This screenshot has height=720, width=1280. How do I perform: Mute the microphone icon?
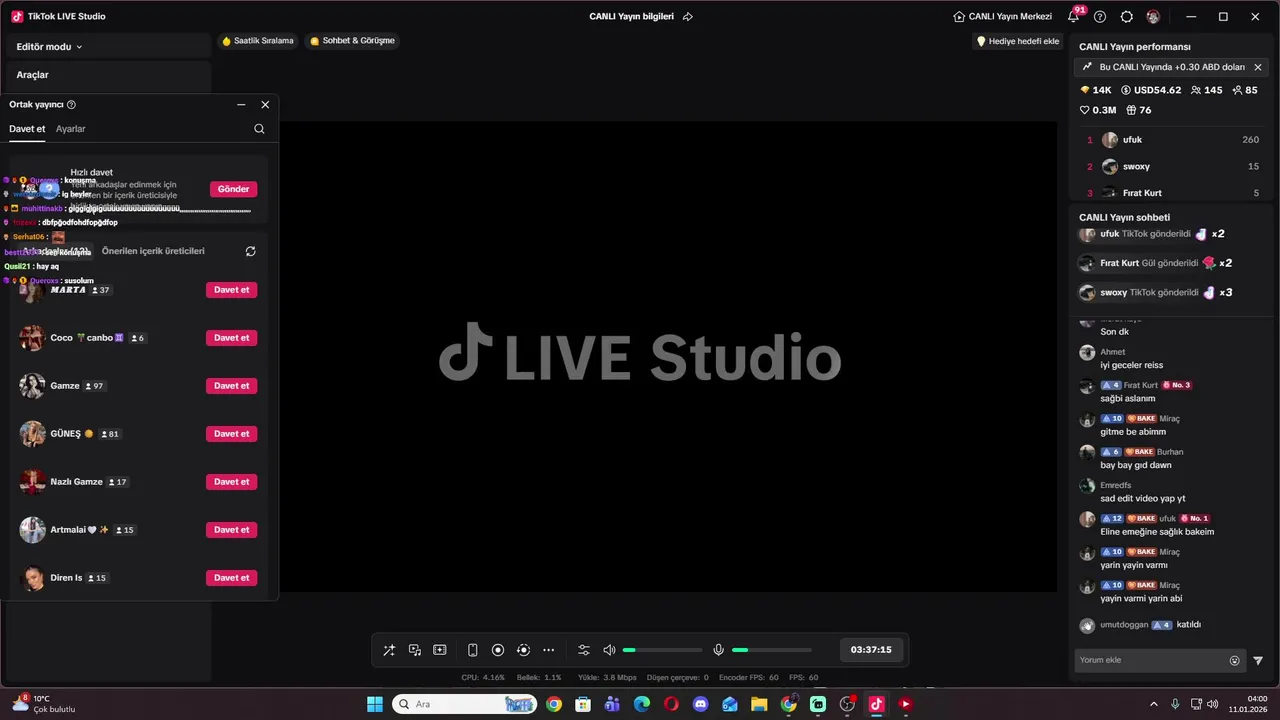click(718, 650)
